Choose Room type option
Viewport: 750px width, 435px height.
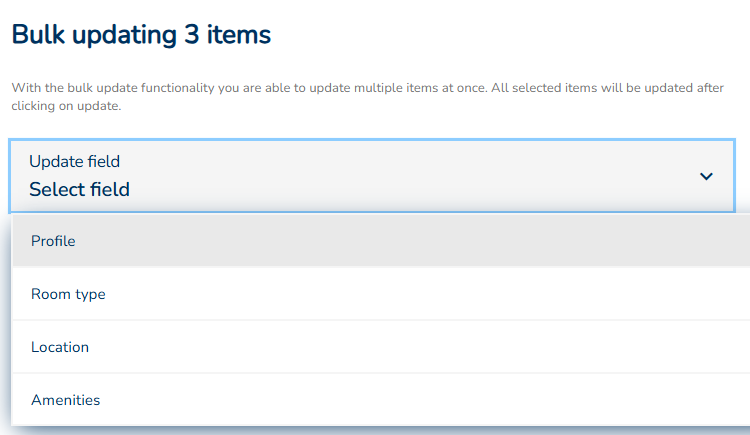point(68,294)
